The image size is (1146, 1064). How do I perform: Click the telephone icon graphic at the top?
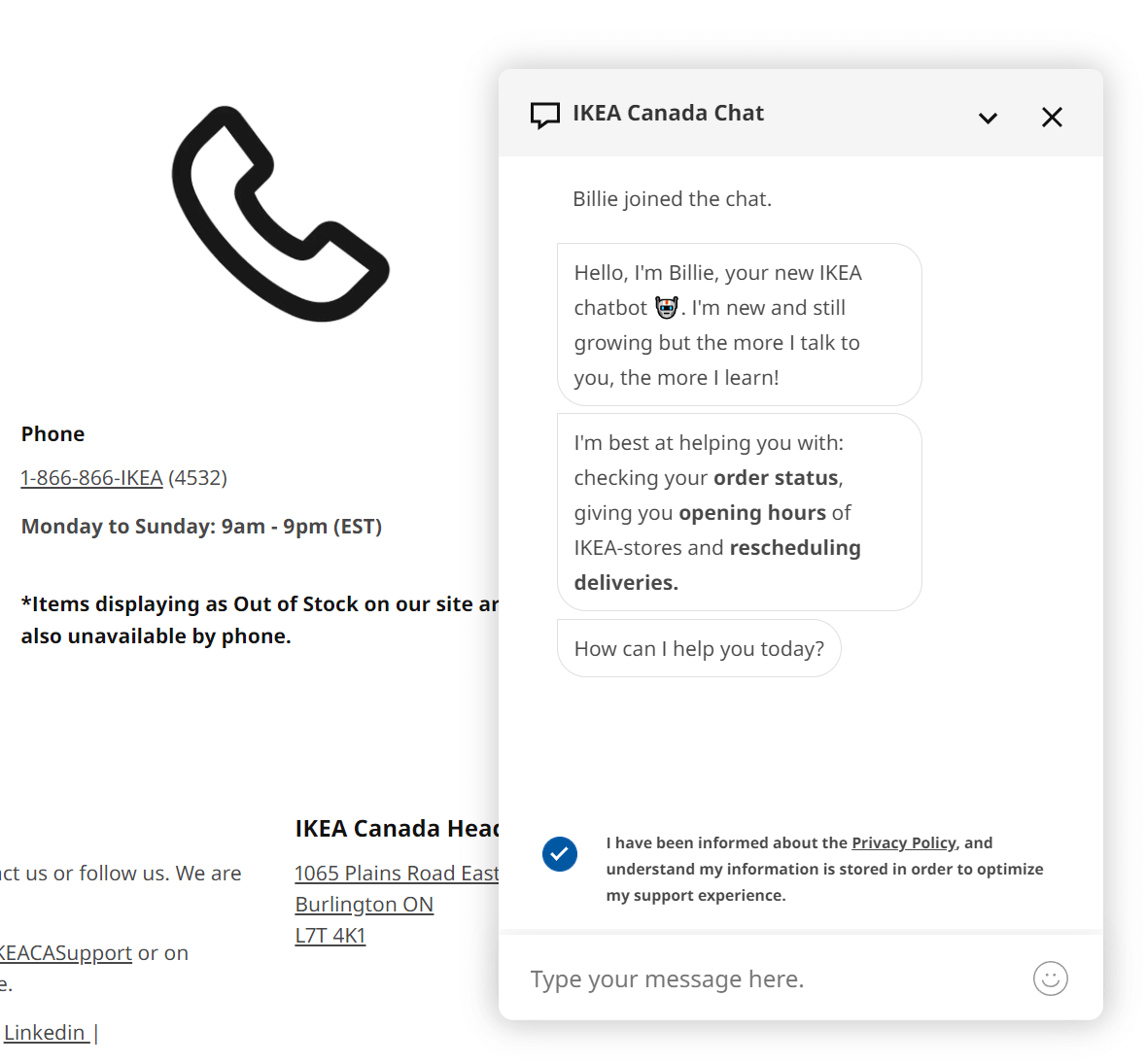click(280, 214)
